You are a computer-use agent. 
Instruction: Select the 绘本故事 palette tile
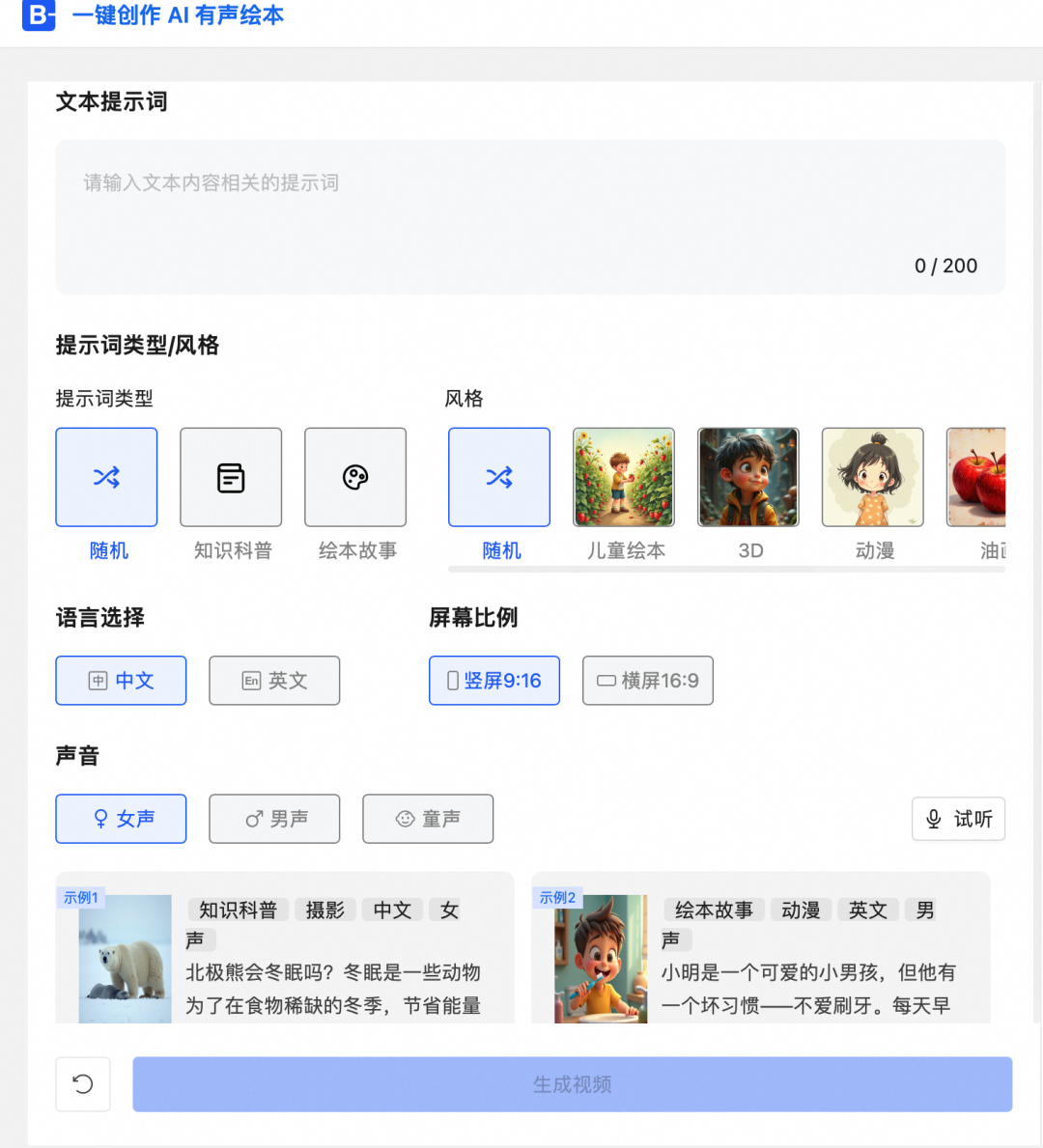point(355,477)
